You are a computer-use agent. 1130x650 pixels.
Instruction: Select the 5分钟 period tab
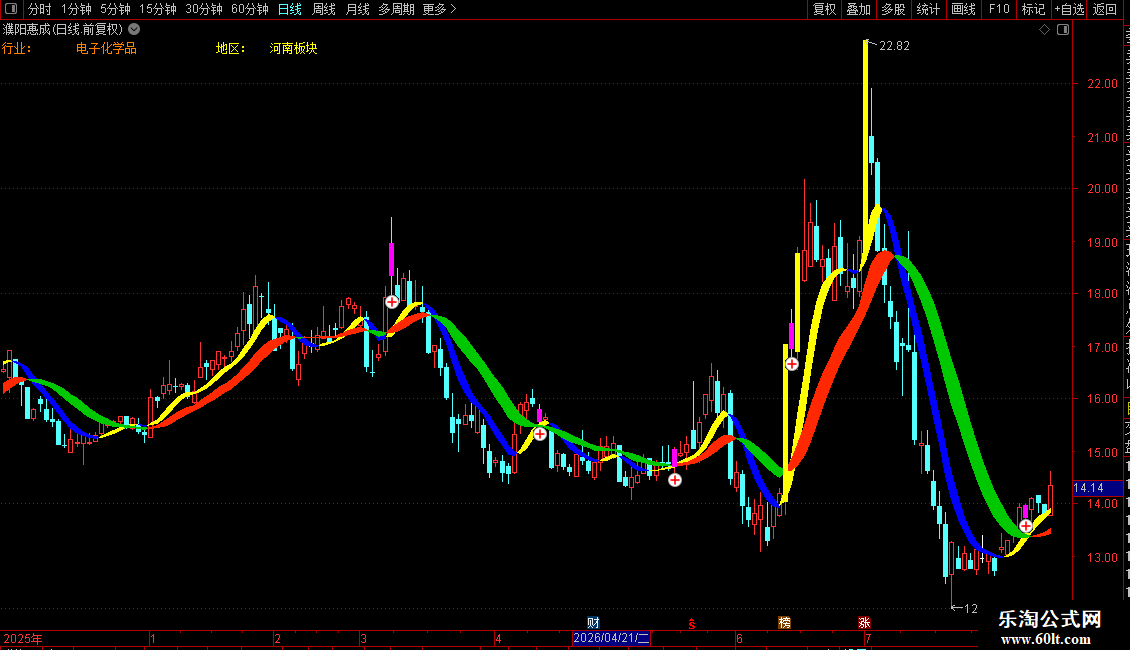point(115,9)
